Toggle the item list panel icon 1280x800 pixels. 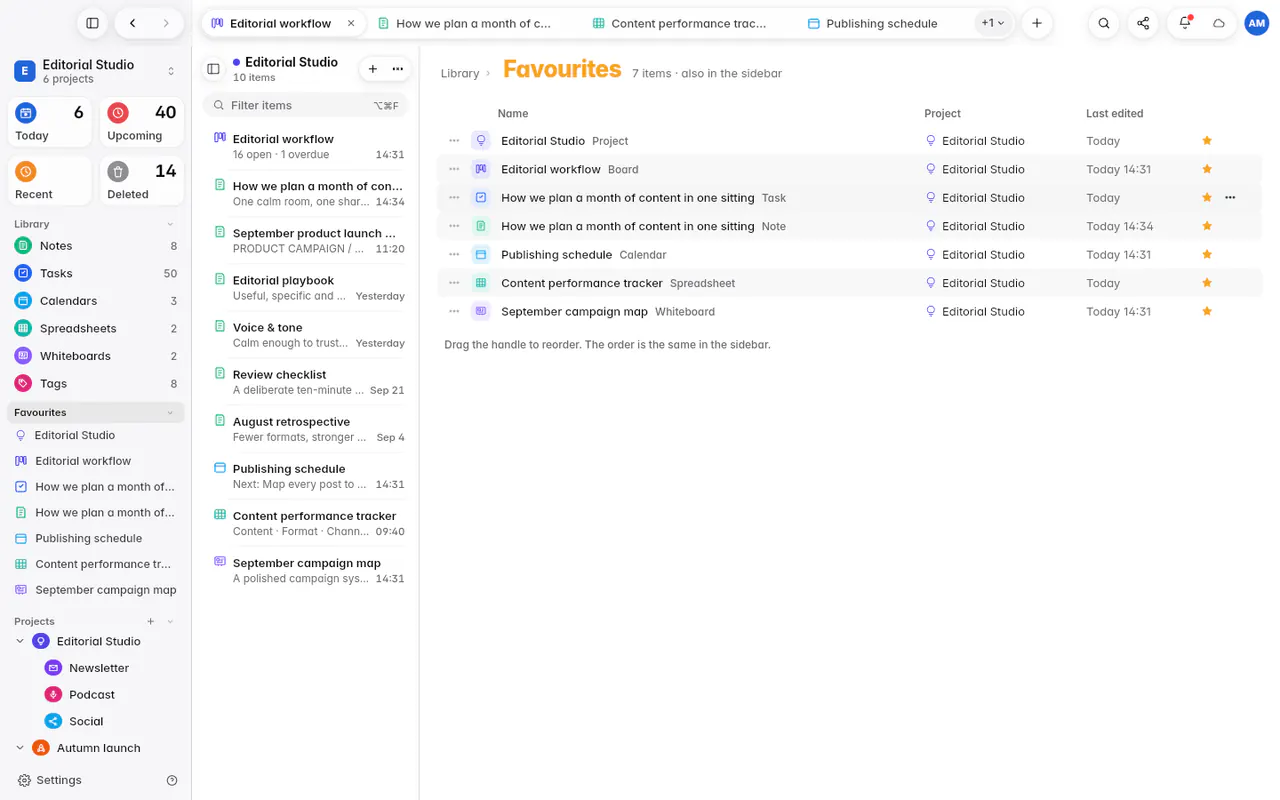tap(213, 69)
